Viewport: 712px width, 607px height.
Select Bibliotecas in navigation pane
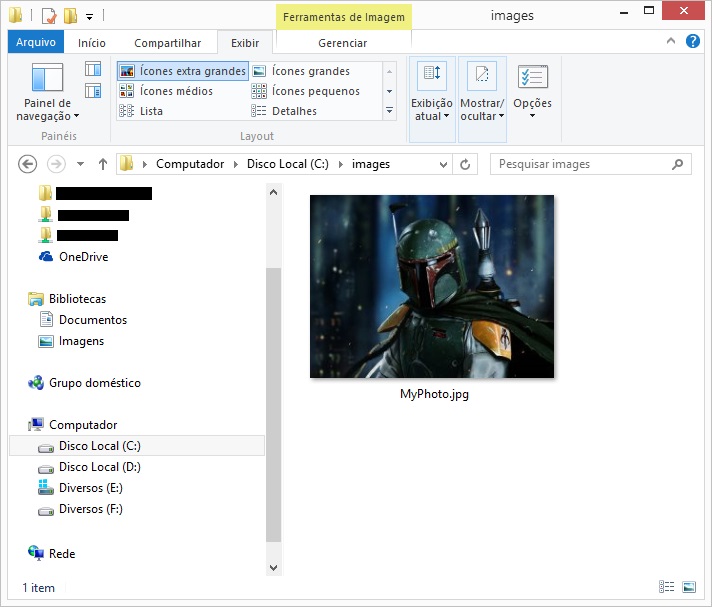pos(67,299)
